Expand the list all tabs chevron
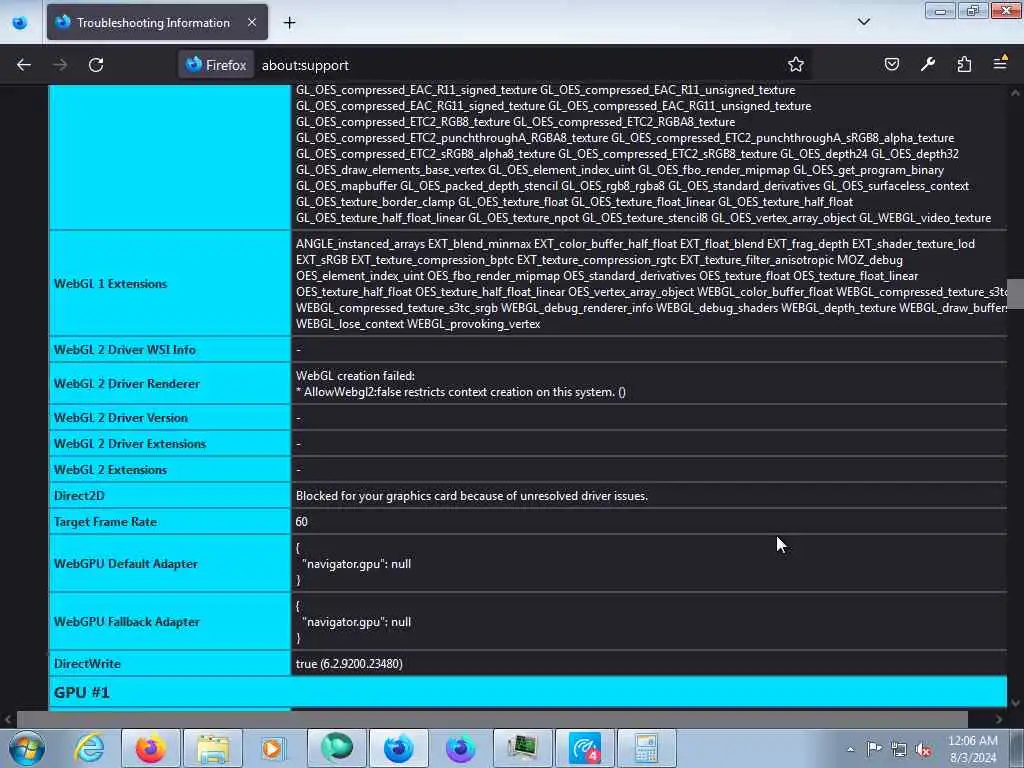 coord(863,22)
